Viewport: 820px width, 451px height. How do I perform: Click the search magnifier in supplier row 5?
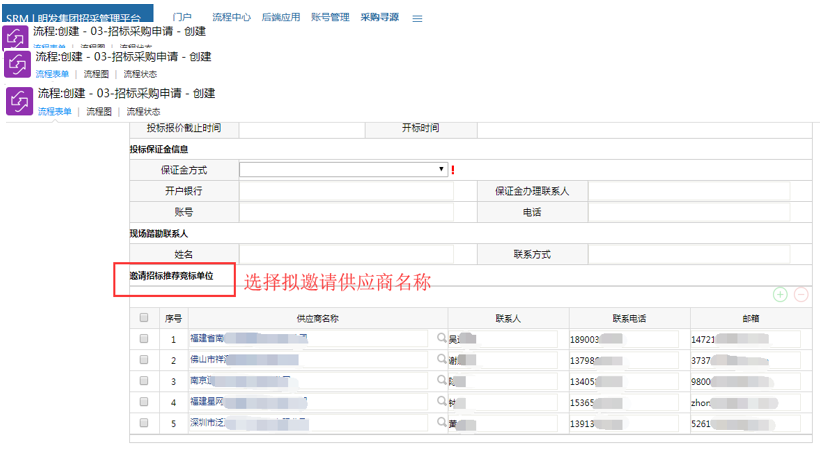tap(442, 423)
